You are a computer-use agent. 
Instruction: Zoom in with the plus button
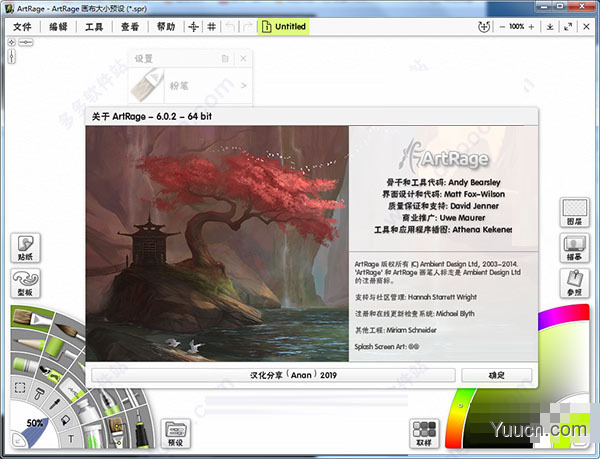pyautogui.click(x=531, y=27)
